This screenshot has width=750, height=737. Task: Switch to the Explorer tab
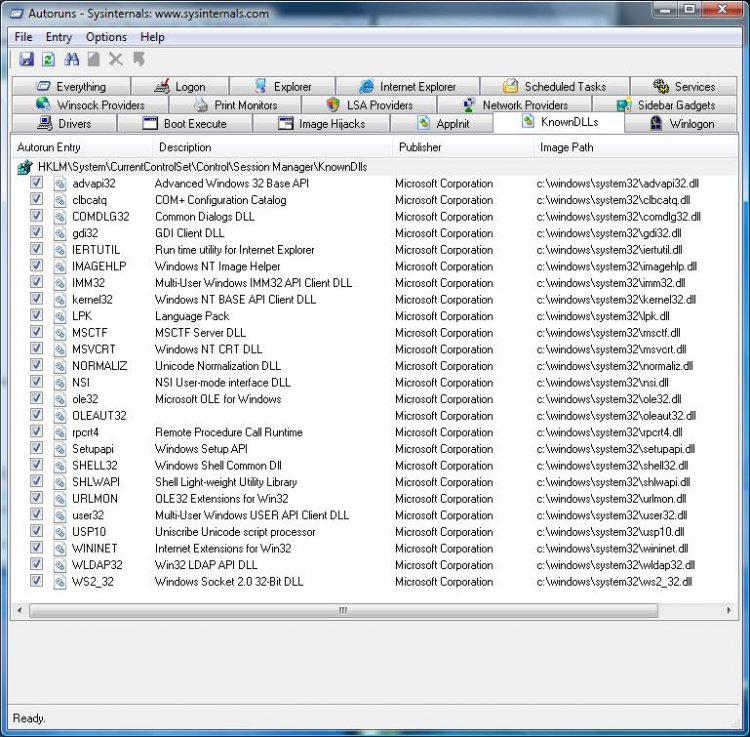[282, 87]
